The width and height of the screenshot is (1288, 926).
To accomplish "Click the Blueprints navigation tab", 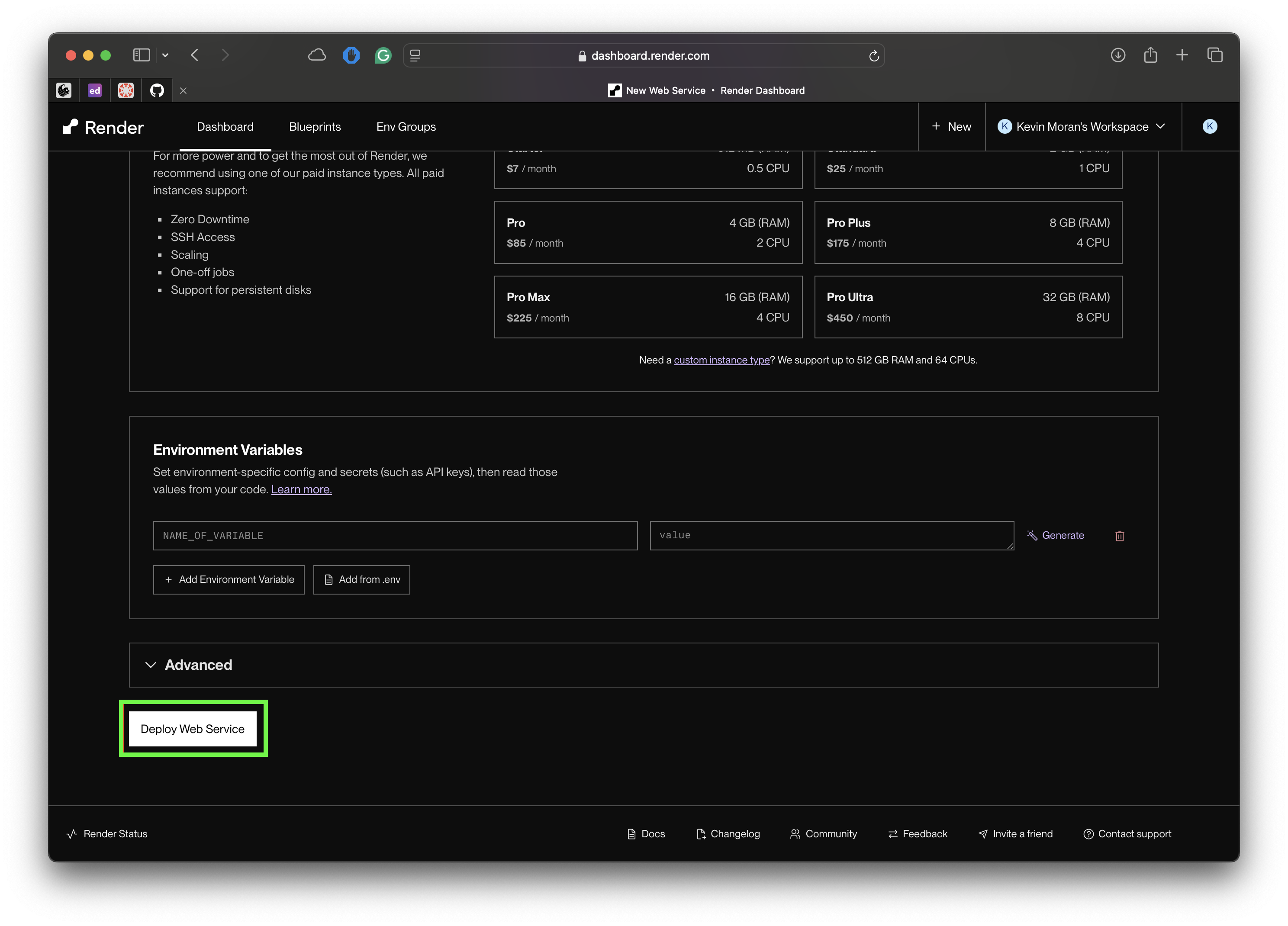I will coord(315,126).
